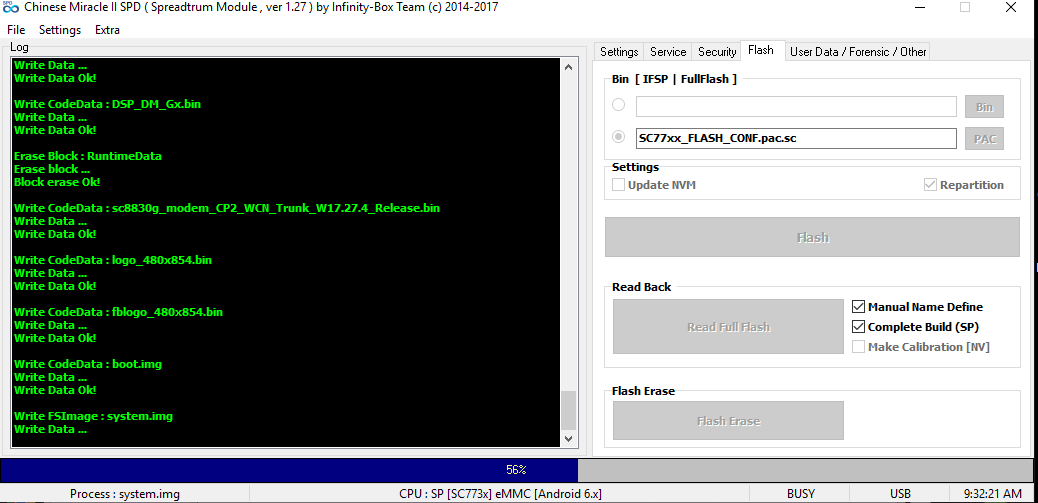Click the Flash Erase button
1038x503 pixels.
click(x=728, y=421)
